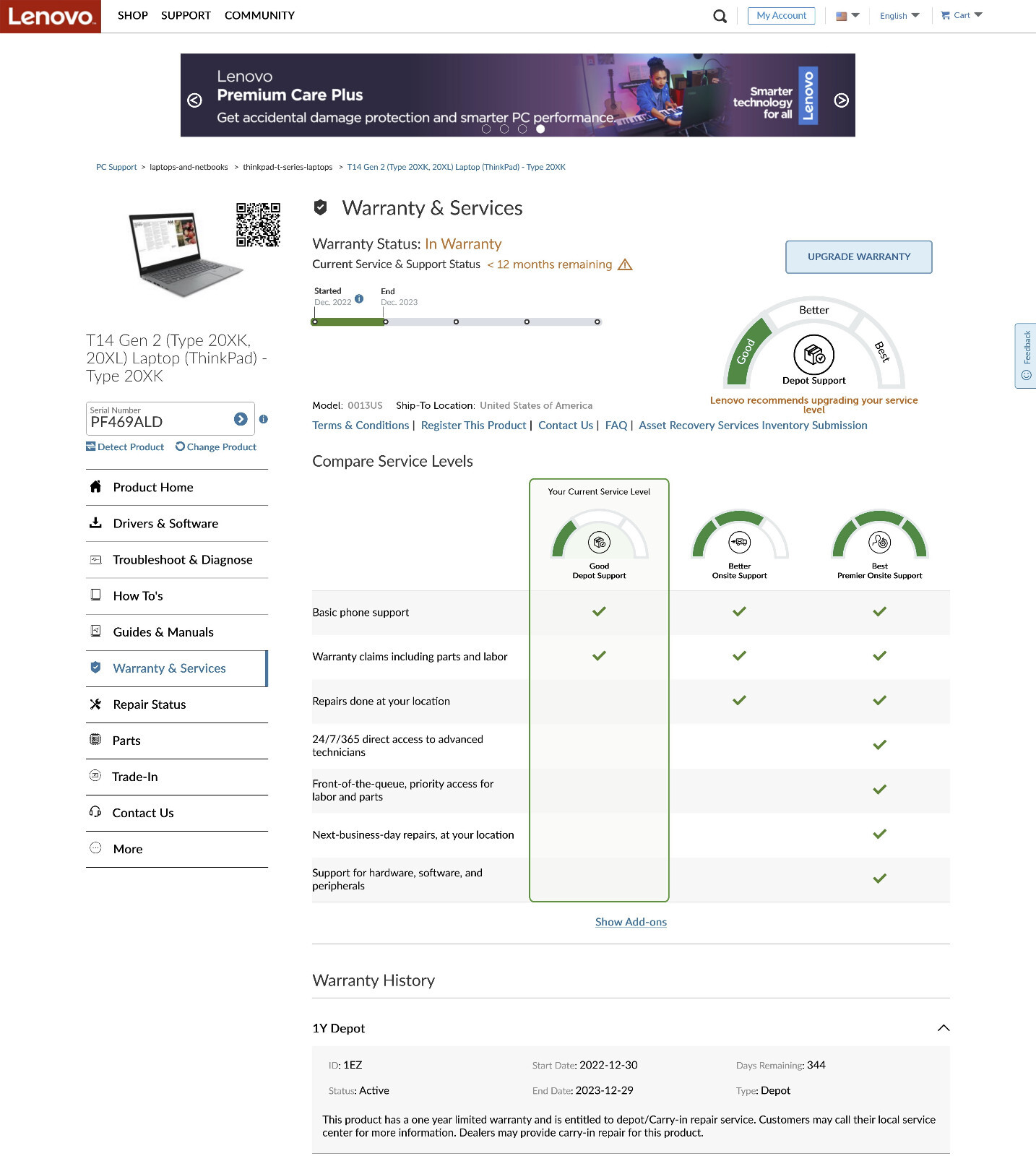Show next banner slide arrow
This screenshot has height=1156, width=1036.
(x=842, y=100)
